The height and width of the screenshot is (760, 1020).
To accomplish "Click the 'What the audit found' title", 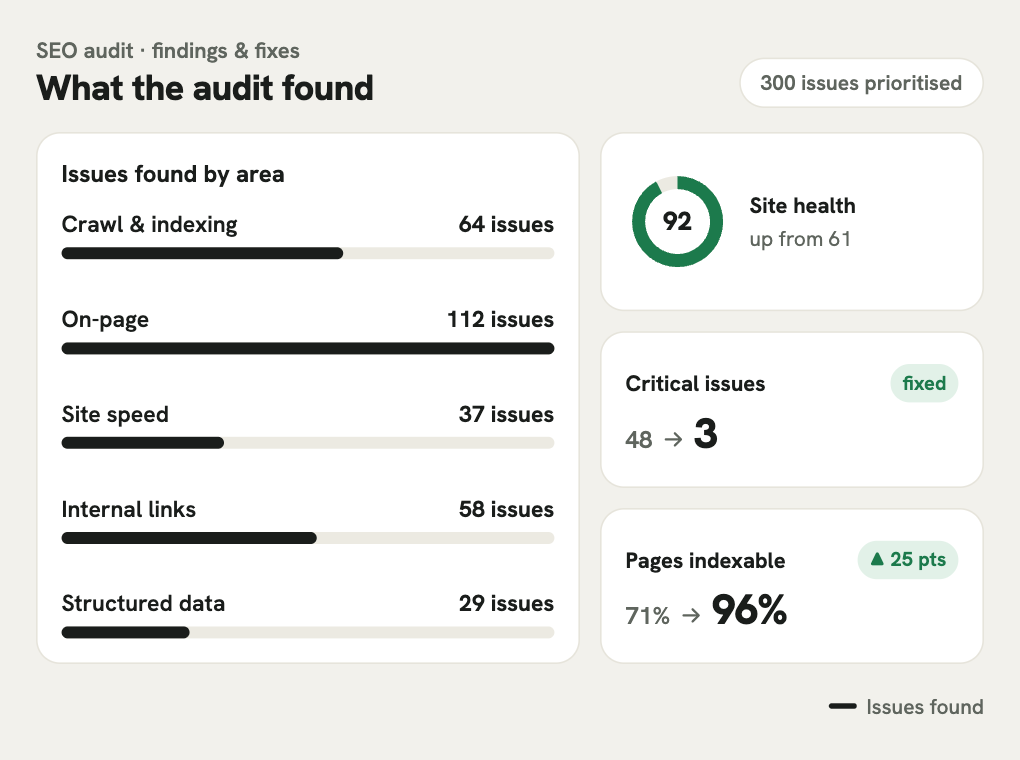I will (205, 88).
